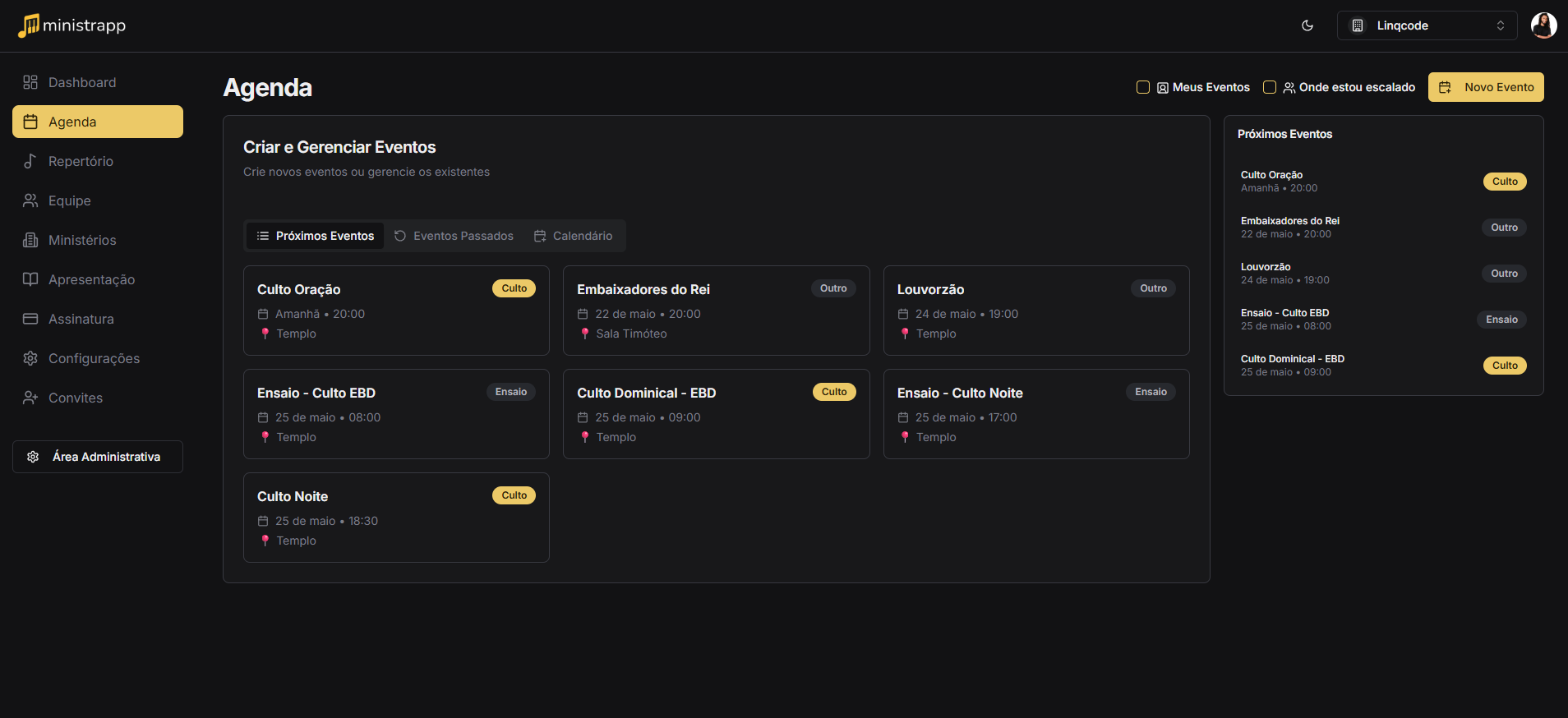
Task: Go to Convites in the sidebar
Action: click(x=75, y=398)
